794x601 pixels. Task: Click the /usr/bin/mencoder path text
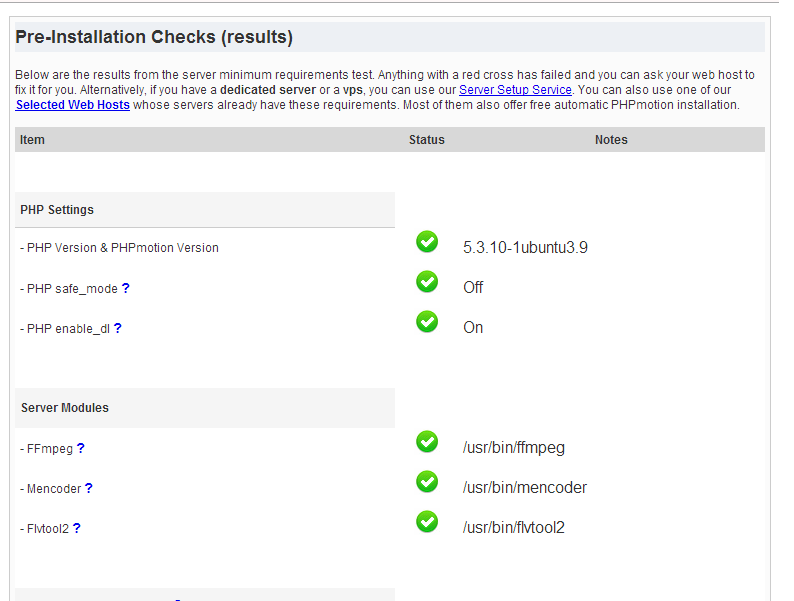coord(525,487)
